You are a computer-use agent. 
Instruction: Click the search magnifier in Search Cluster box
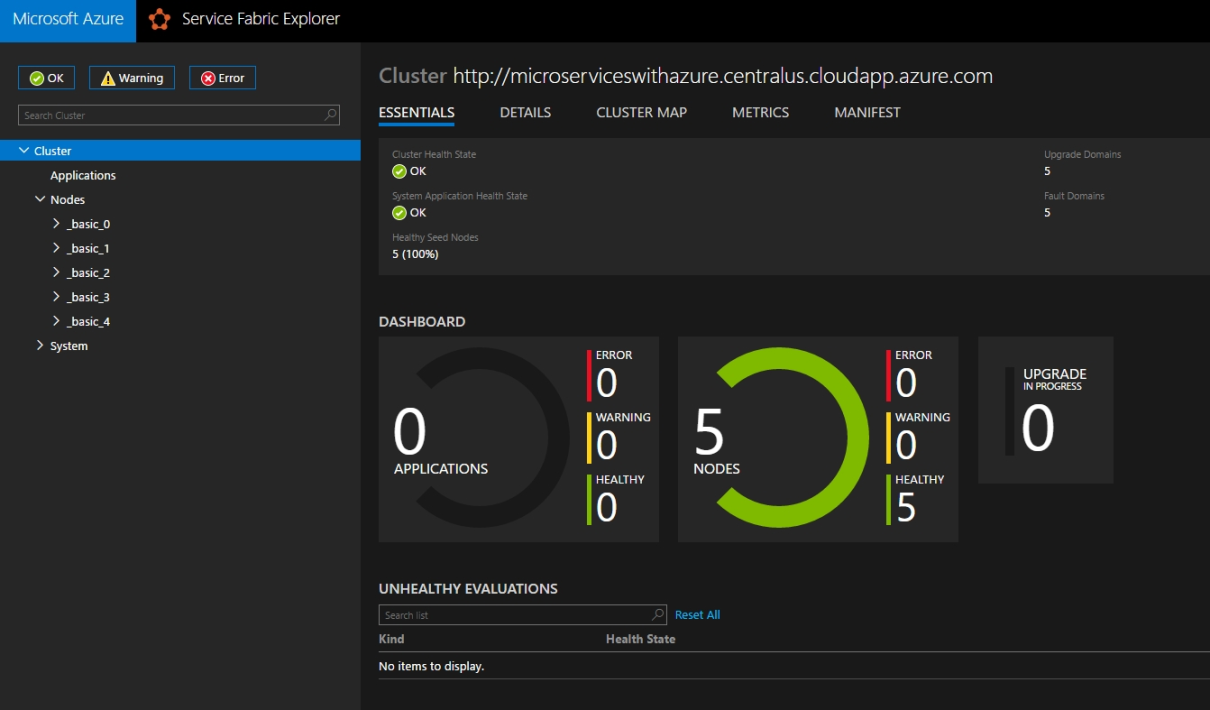pyautogui.click(x=331, y=115)
